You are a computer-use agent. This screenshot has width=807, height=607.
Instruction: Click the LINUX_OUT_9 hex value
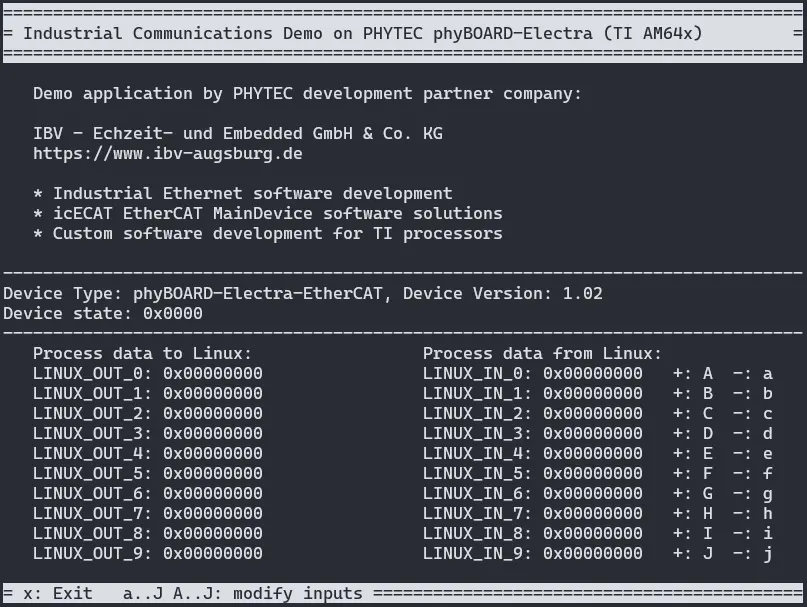(212, 553)
